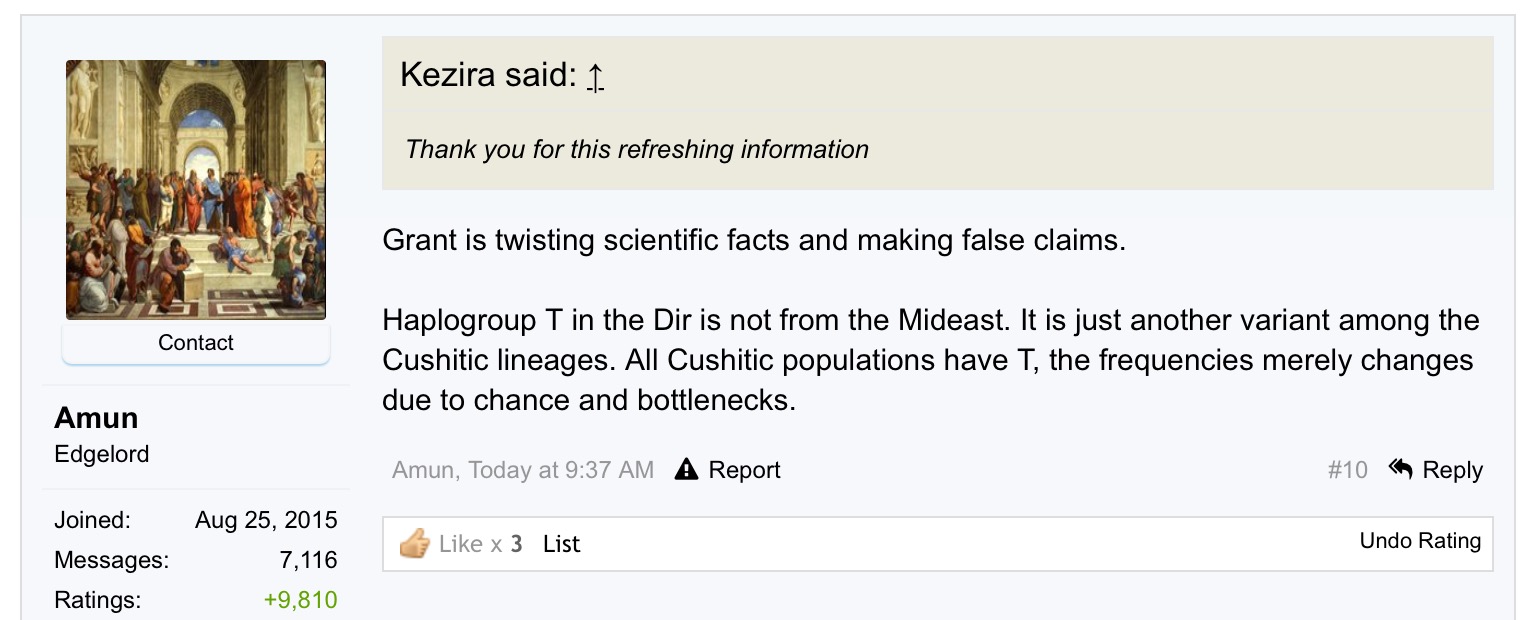Viewport: 1536px width, 620px height.
Task: Click the Contact button under avatar
Action: (x=196, y=342)
